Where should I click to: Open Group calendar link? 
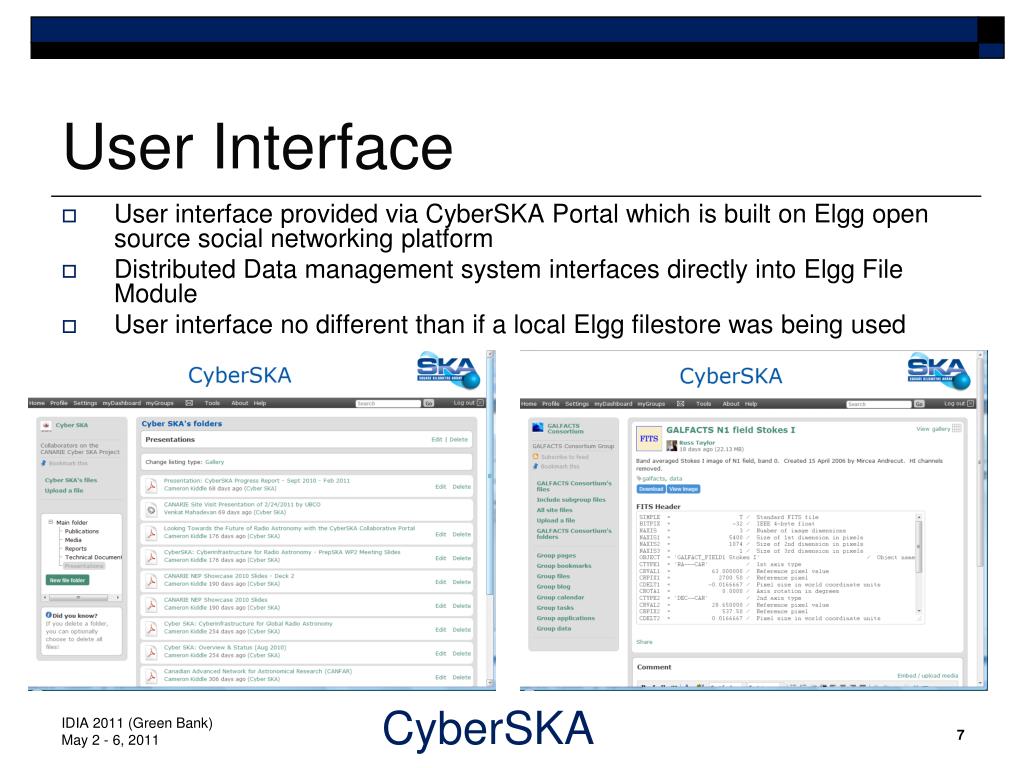click(x=560, y=597)
